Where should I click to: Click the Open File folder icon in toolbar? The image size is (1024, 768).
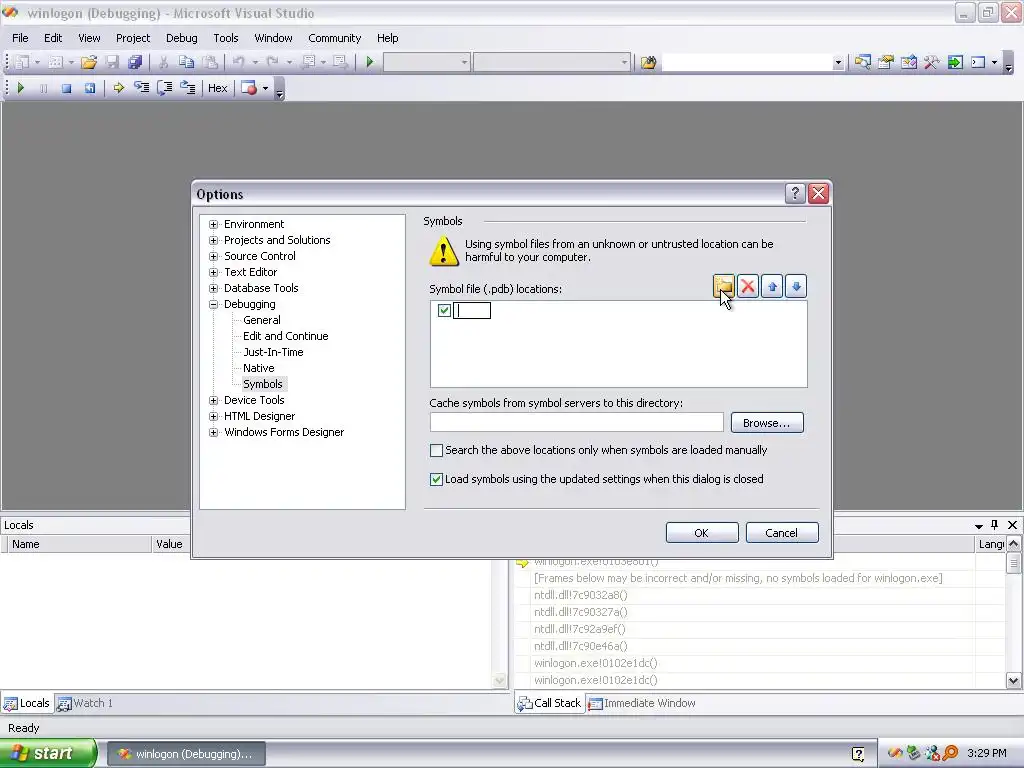[89, 62]
